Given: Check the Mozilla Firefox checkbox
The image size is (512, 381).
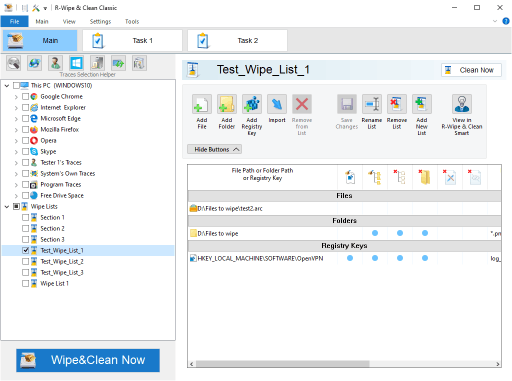Looking at the screenshot, I should (25, 129).
